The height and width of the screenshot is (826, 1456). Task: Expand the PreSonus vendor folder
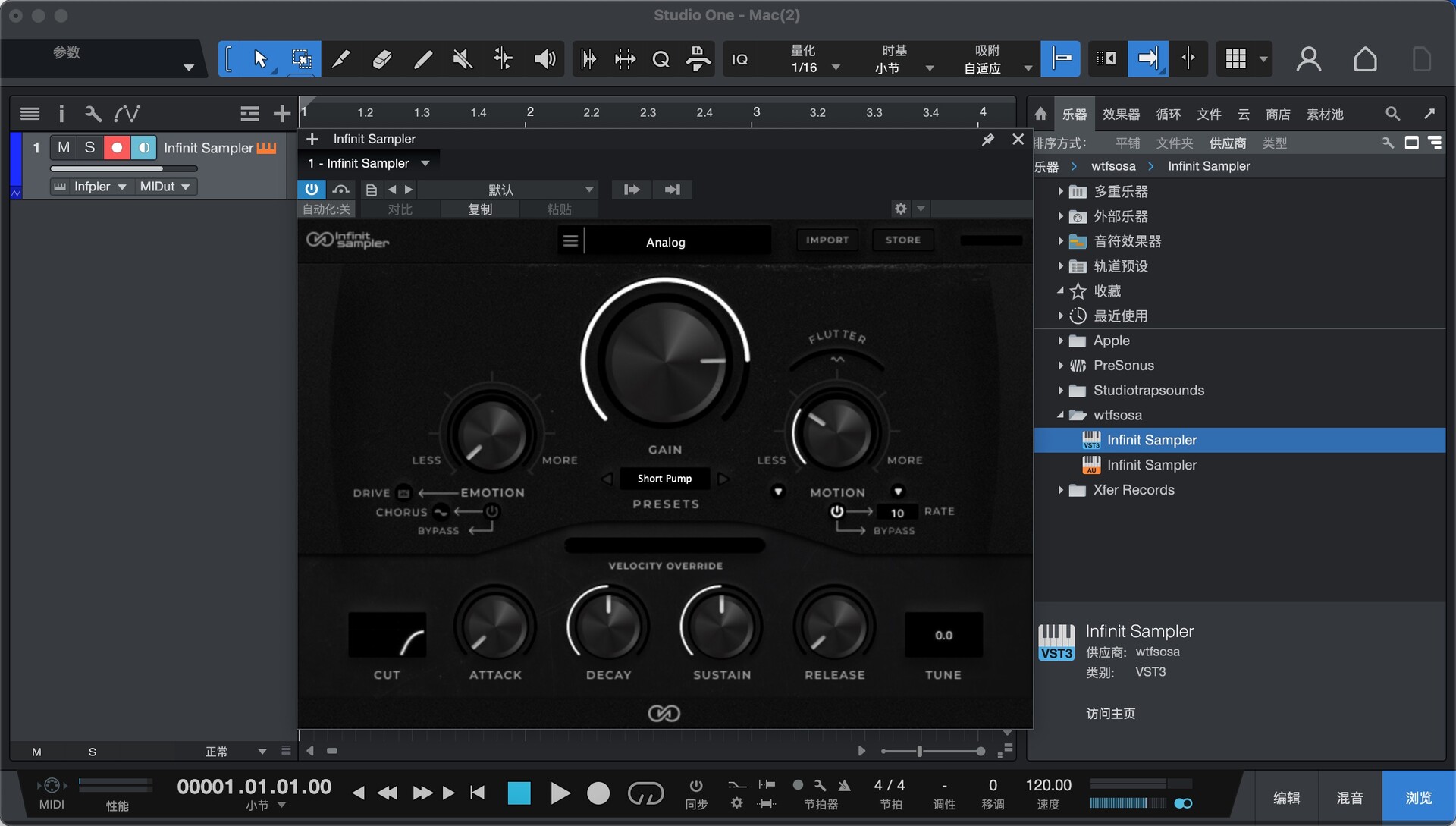[1060, 366]
